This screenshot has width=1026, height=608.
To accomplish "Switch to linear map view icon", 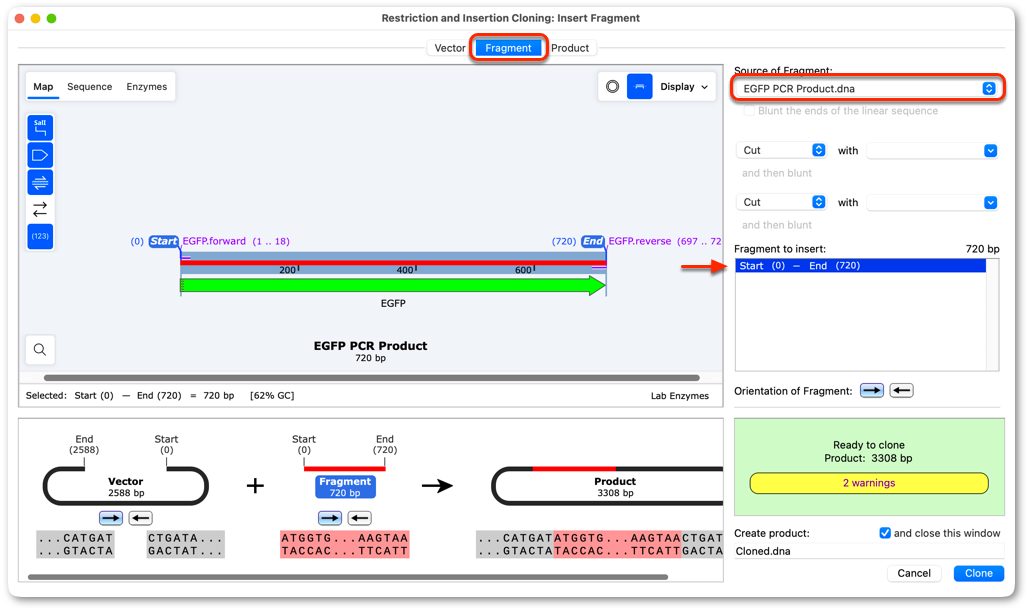I will [x=639, y=86].
